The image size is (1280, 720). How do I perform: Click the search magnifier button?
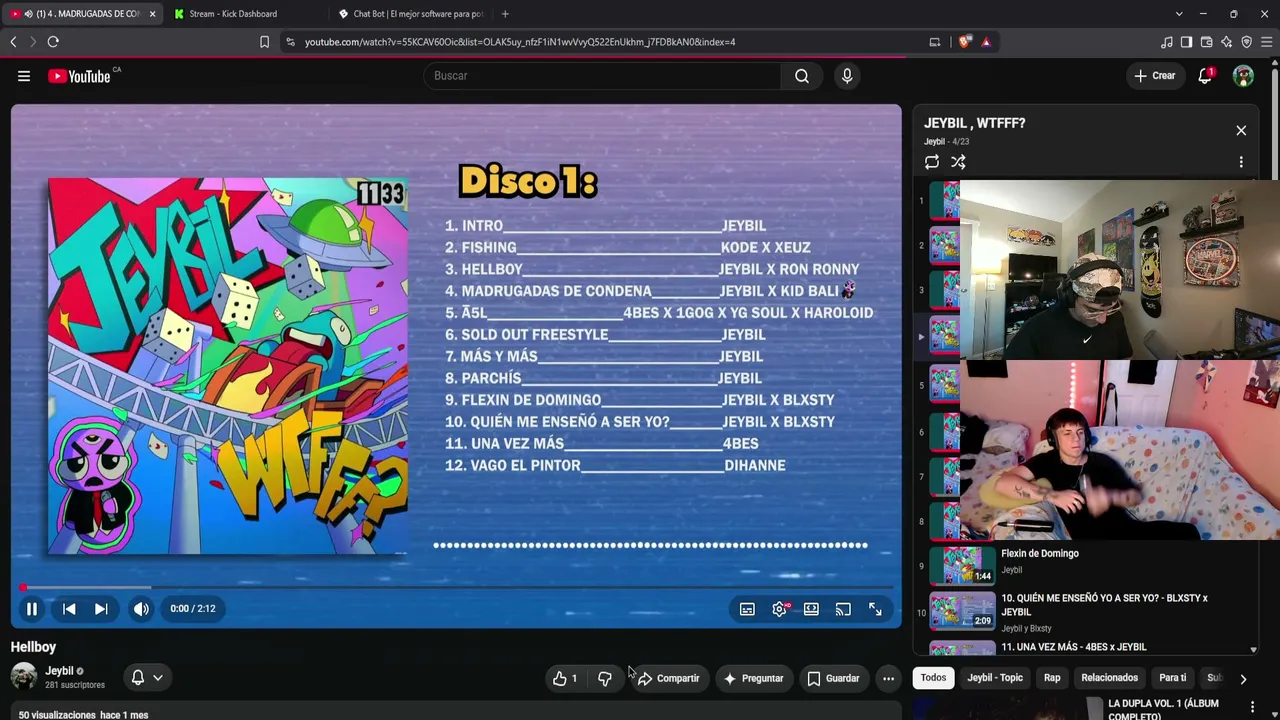point(802,76)
